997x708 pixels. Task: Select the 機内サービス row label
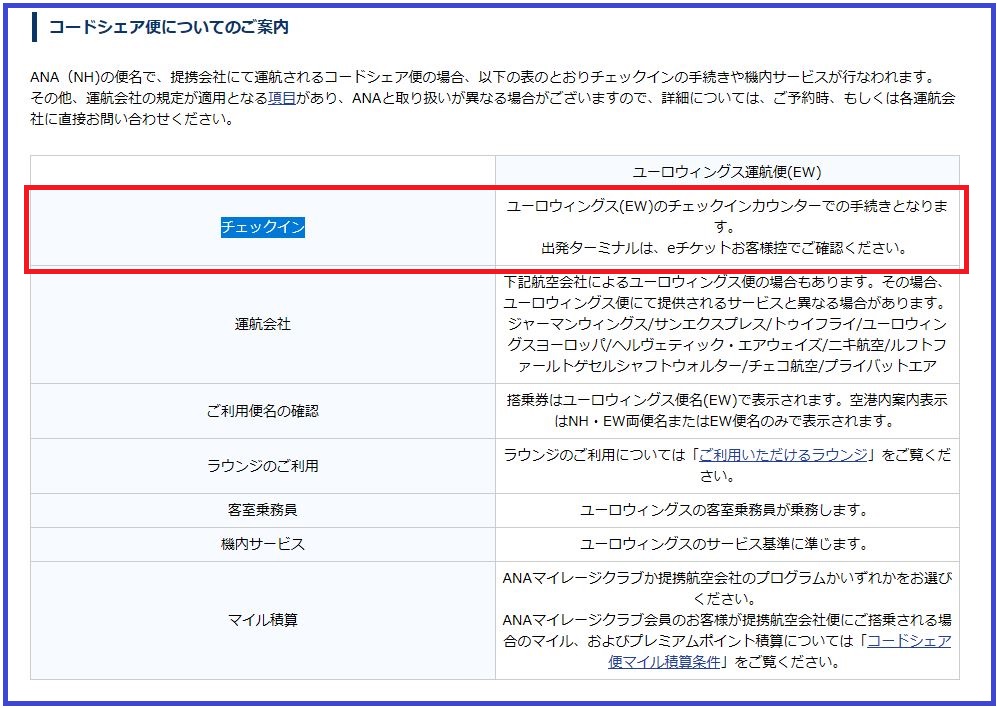pos(263,544)
